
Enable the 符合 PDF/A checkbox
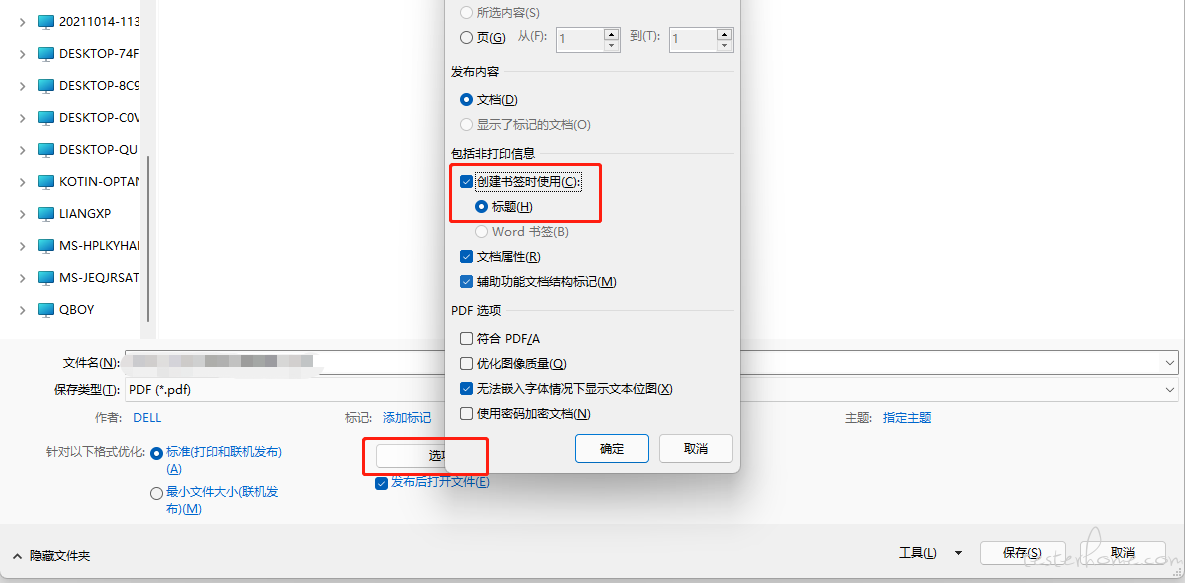466,338
